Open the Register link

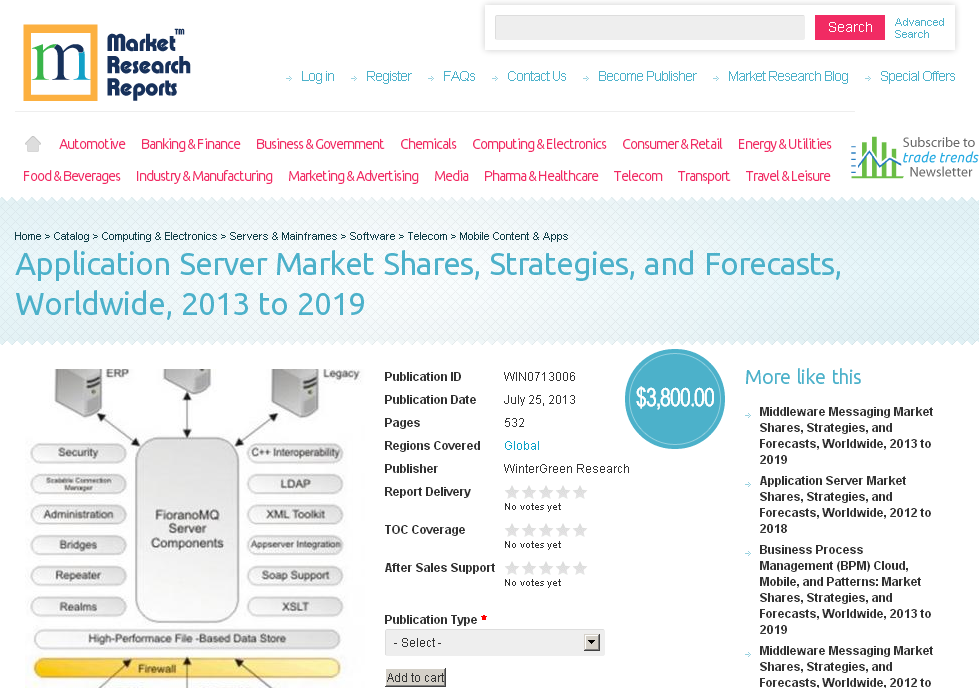(388, 76)
